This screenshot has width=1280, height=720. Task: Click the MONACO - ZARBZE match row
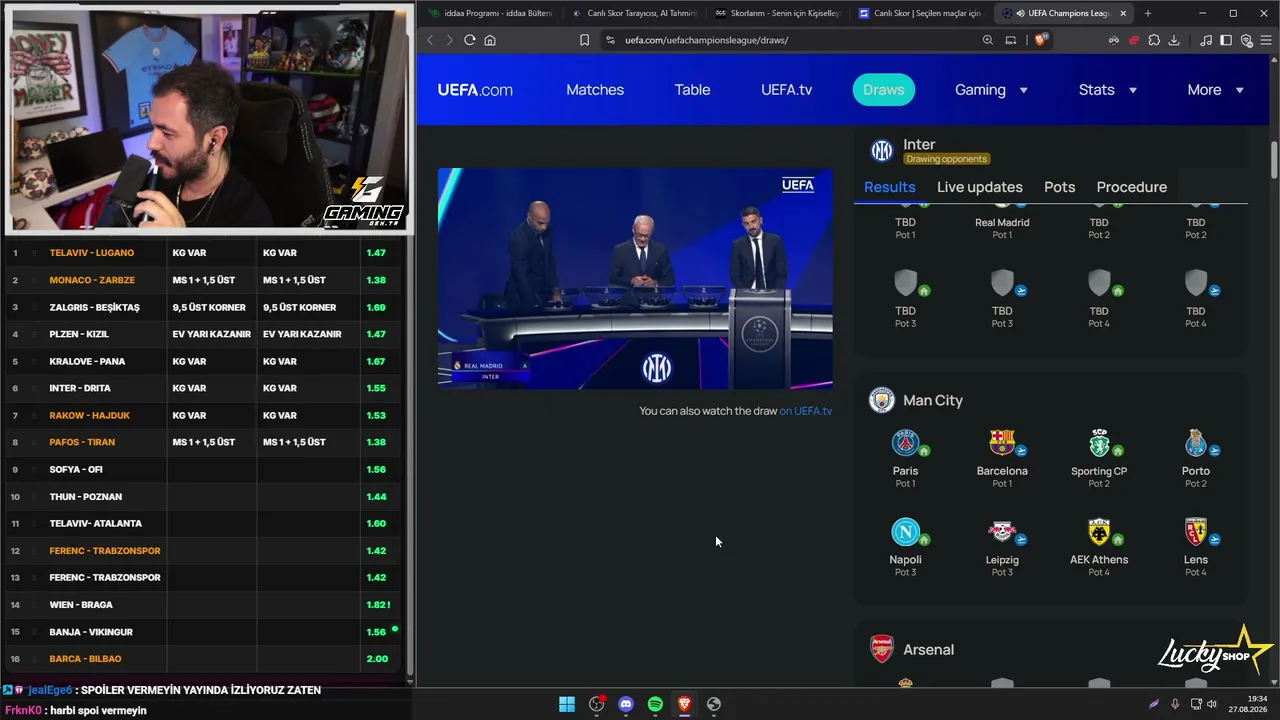[x=204, y=280]
